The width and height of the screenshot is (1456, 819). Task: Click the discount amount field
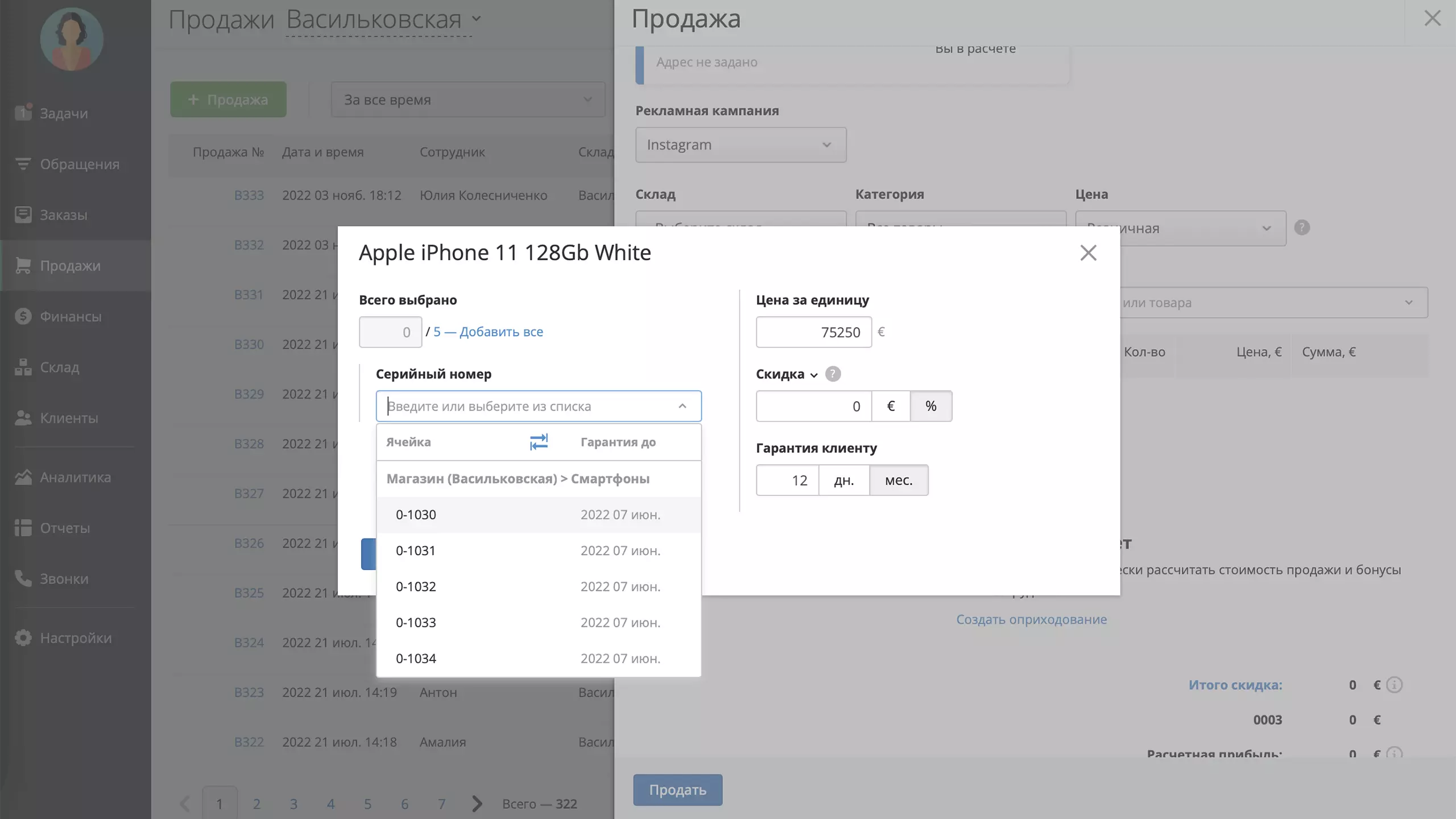pos(813,406)
